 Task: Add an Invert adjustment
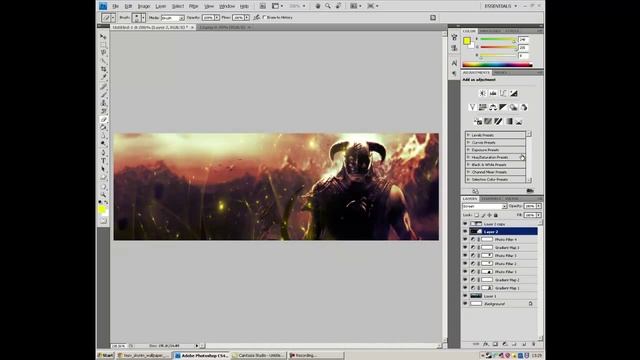pos(478,121)
